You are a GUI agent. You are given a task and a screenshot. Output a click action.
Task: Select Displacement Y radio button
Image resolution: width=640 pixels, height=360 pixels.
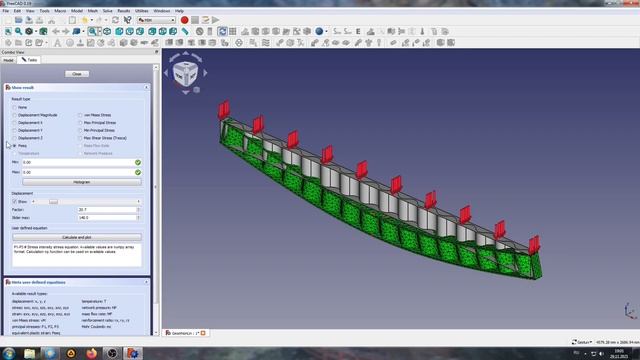click(x=15, y=131)
